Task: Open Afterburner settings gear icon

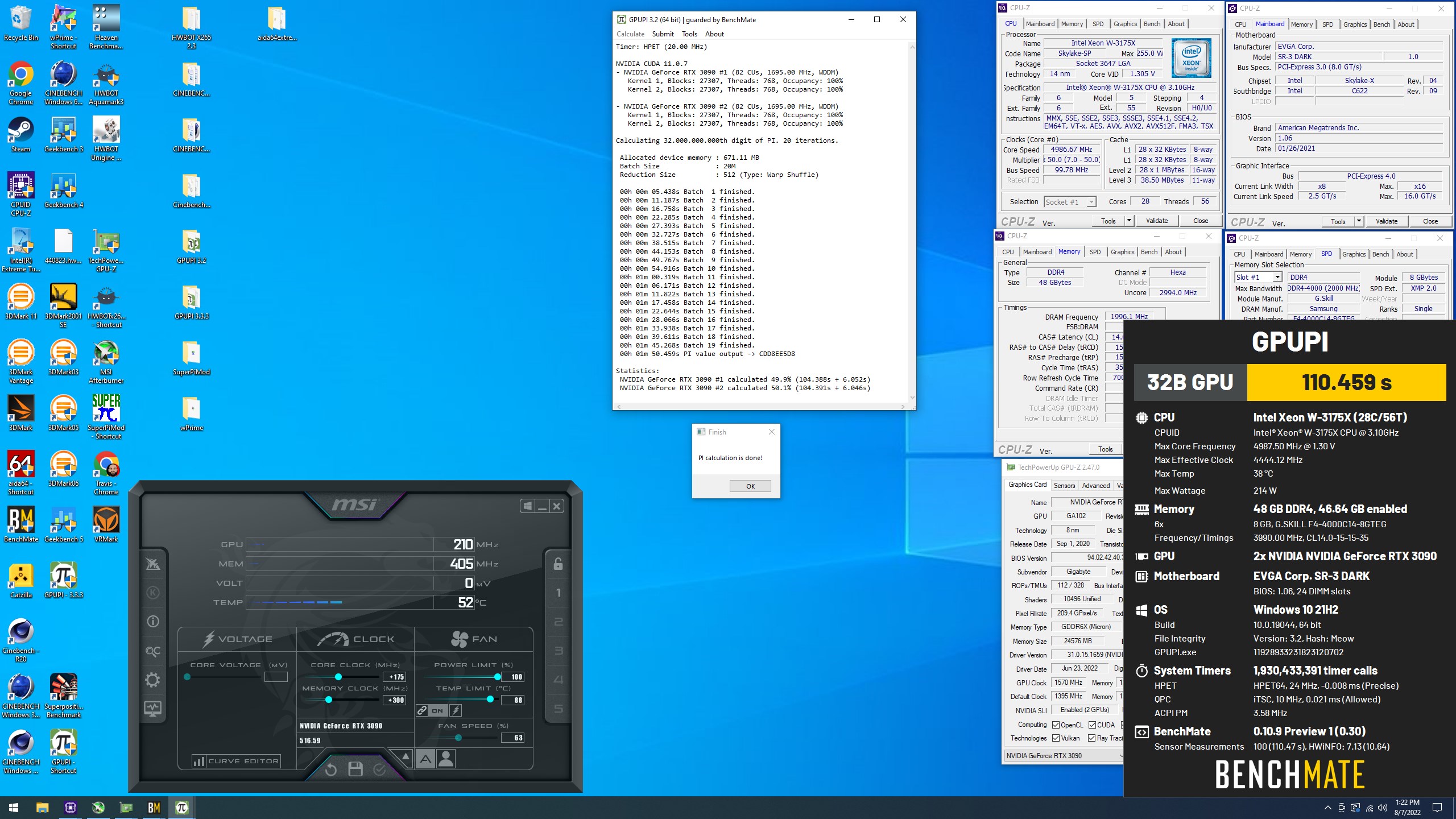Action: click(x=153, y=680)
